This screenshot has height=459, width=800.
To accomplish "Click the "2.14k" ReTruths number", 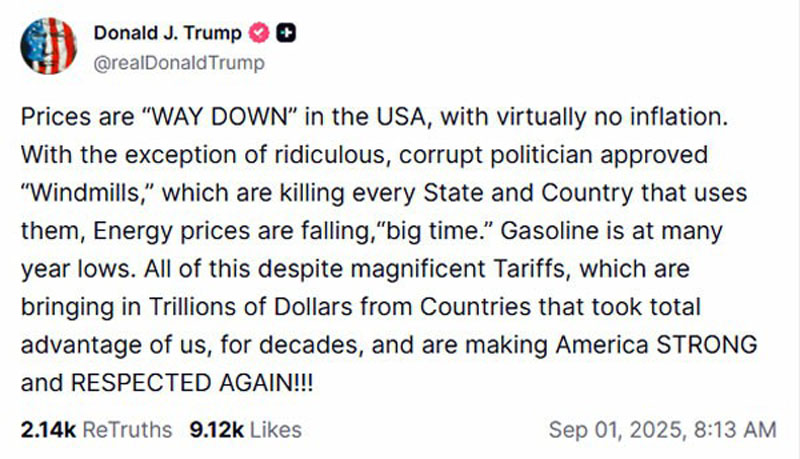I will click(x=47, y=429).
